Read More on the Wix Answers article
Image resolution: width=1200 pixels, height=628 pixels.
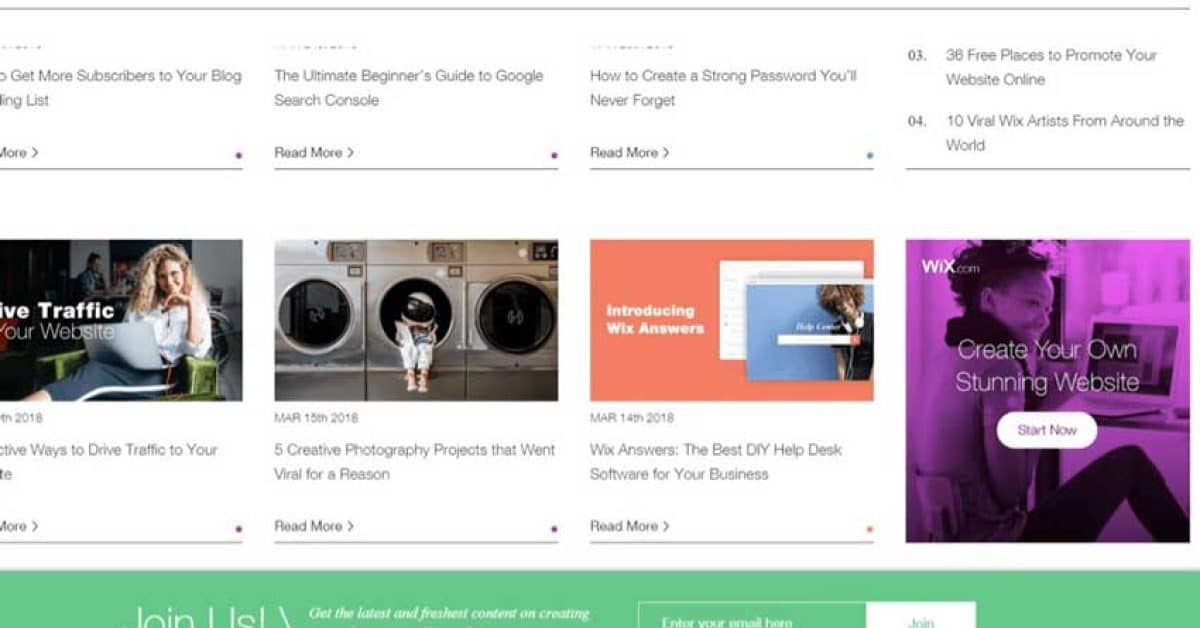pos(629,526)
